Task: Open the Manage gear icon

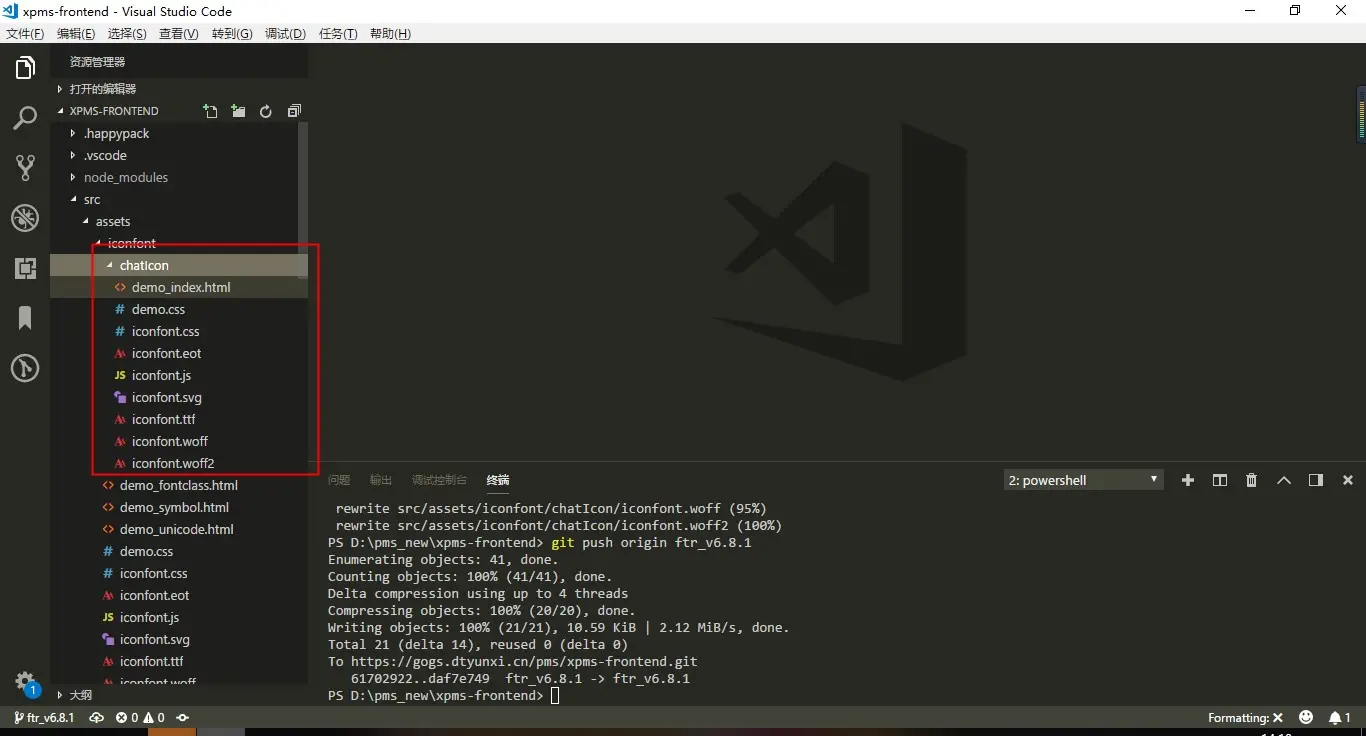Action: click(25, 684)
